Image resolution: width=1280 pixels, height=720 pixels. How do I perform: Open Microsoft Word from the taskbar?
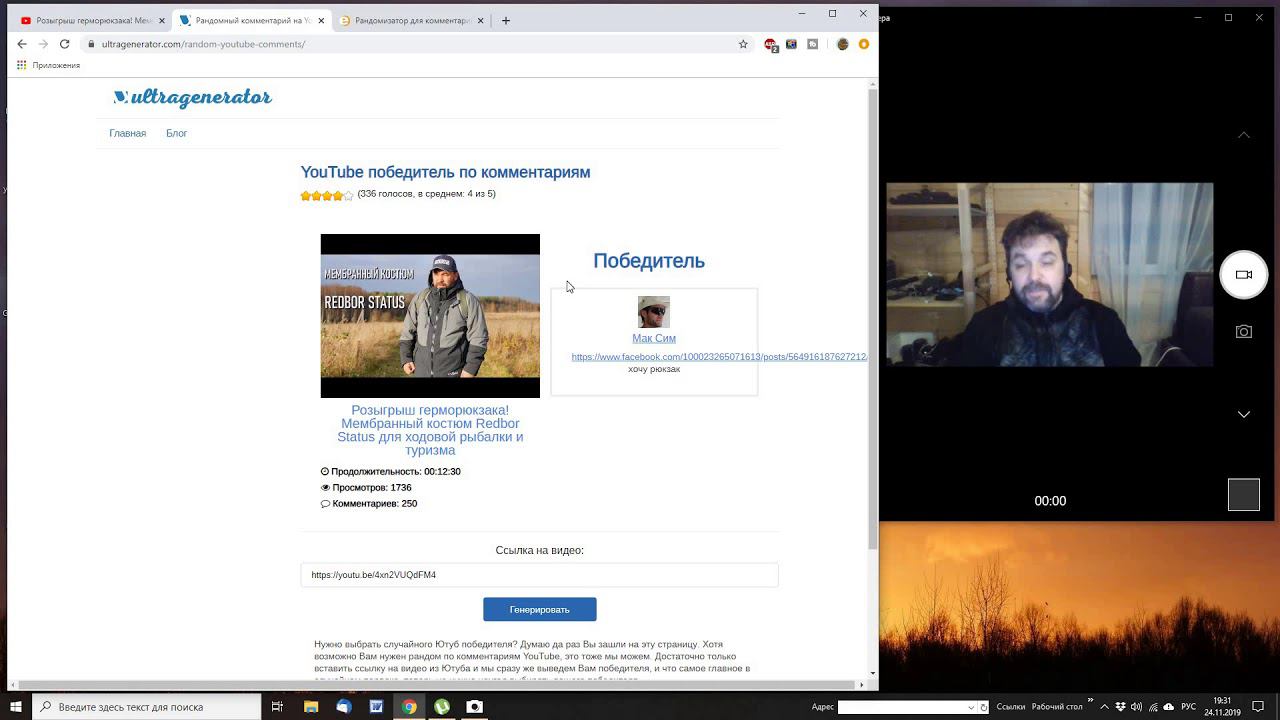[376, 706]
